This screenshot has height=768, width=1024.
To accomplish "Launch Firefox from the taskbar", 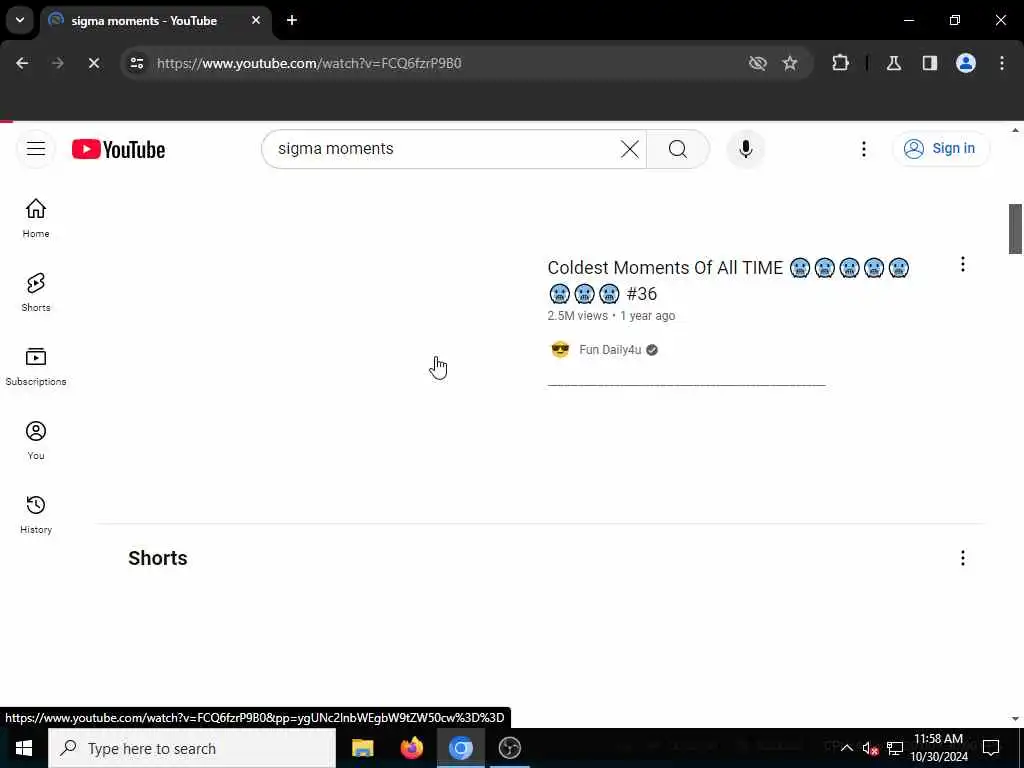I will [x=411, y=748].
